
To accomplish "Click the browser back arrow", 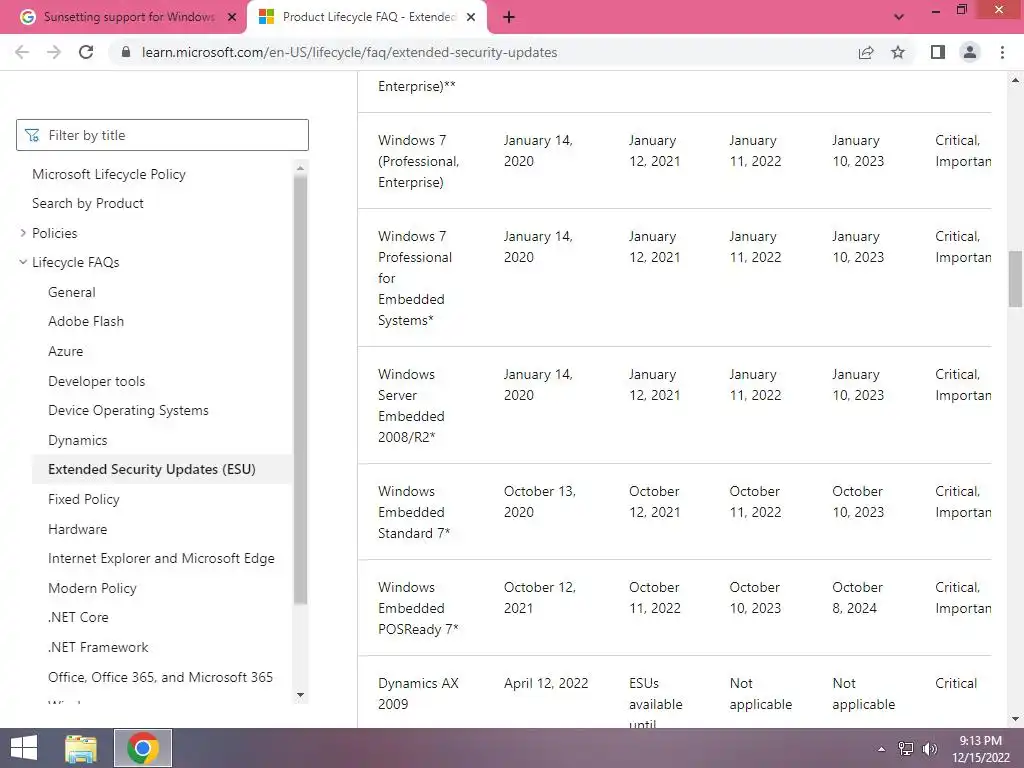I will coord(22,52).
